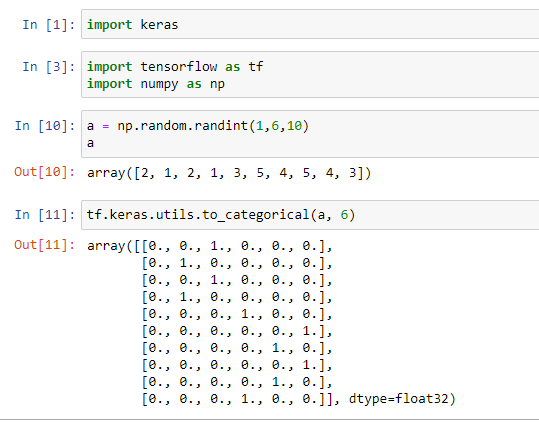539x425 pixels.
Task: Click the lone 'a' line in cell 10
Action: [x=90, y=143]
